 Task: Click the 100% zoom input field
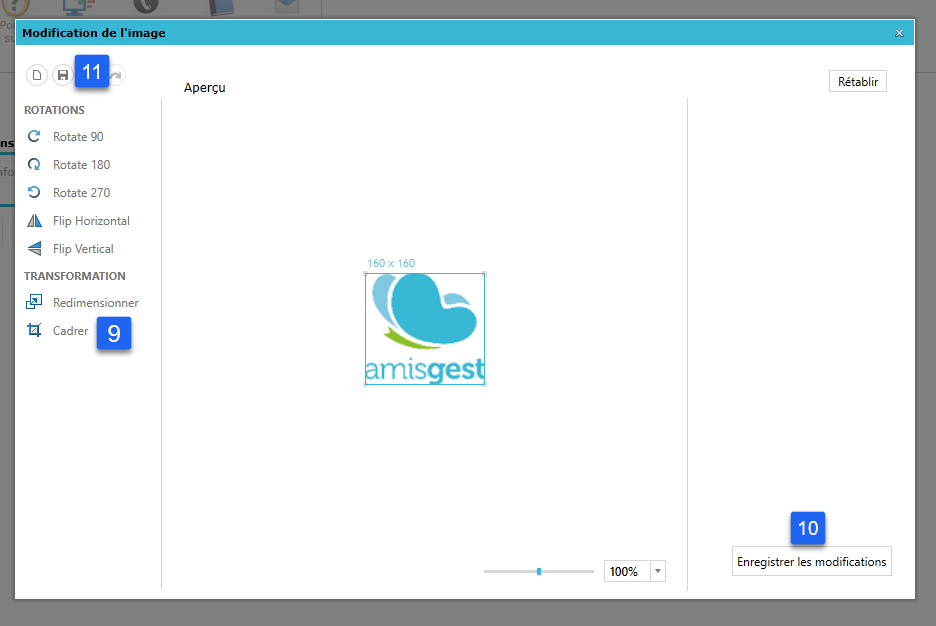pyautogui.click(x=627, y=572)
